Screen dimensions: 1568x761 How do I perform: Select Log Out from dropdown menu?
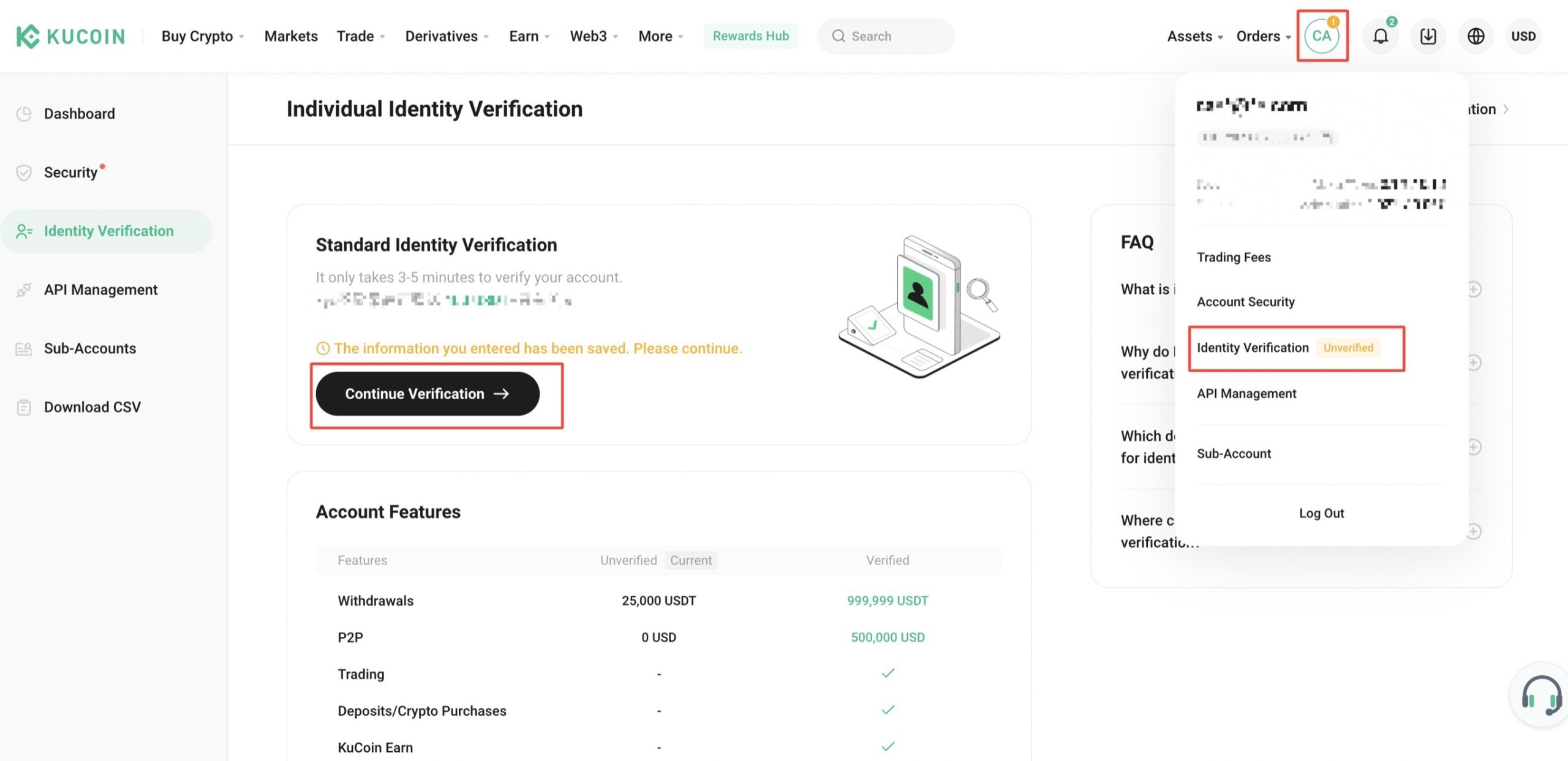[1320, 514]
